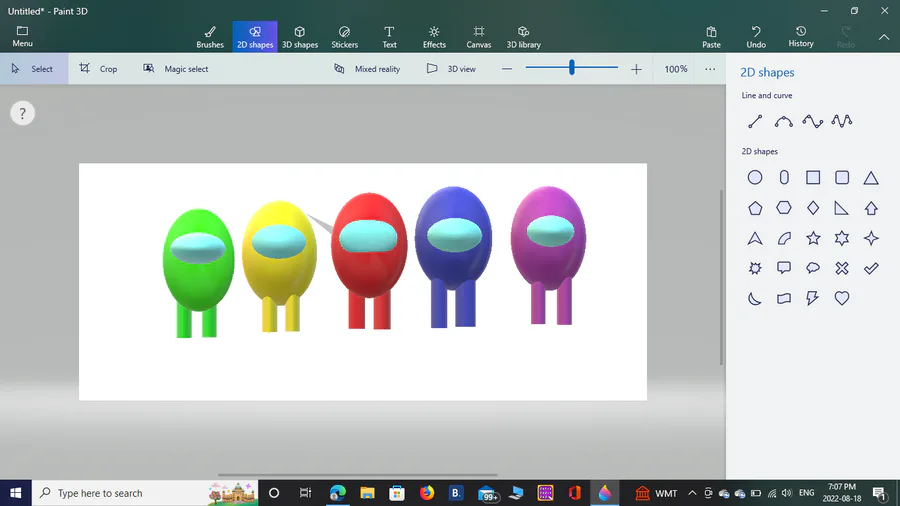Select the four-point curve tool
900x506 pixels.
point(842,121)
